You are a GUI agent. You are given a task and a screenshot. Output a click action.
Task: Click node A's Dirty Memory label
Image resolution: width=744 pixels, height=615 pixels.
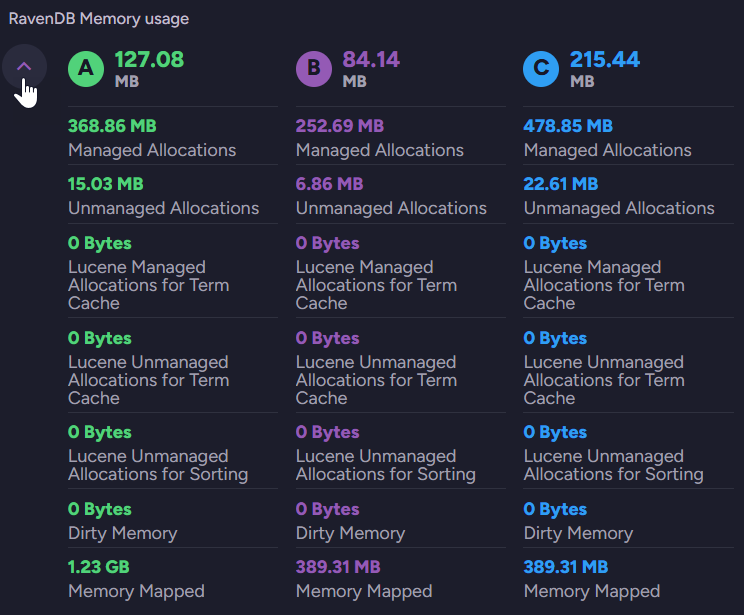pos(122,533)
